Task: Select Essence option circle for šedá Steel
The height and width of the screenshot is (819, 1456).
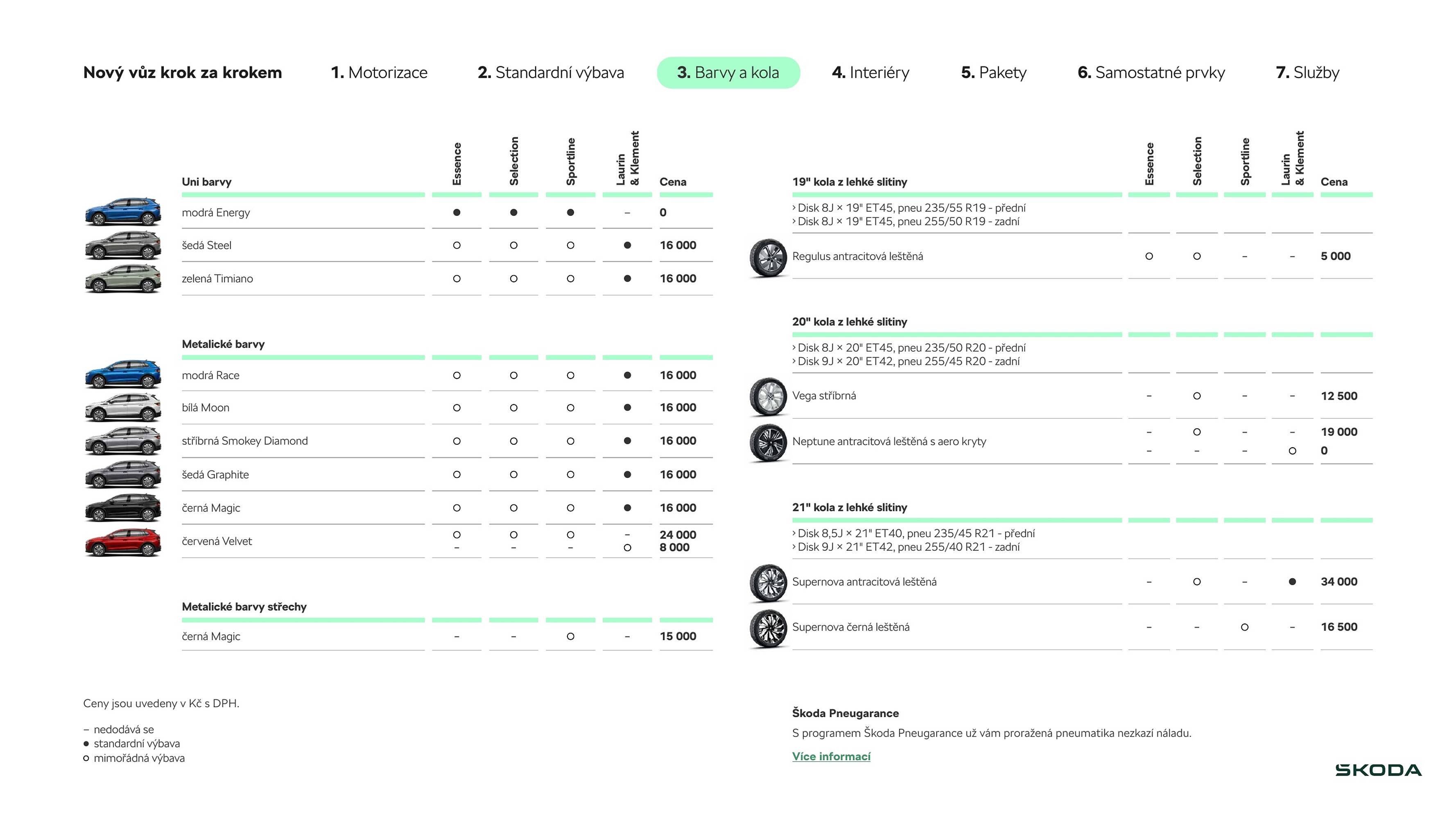Action: (457, 245)
